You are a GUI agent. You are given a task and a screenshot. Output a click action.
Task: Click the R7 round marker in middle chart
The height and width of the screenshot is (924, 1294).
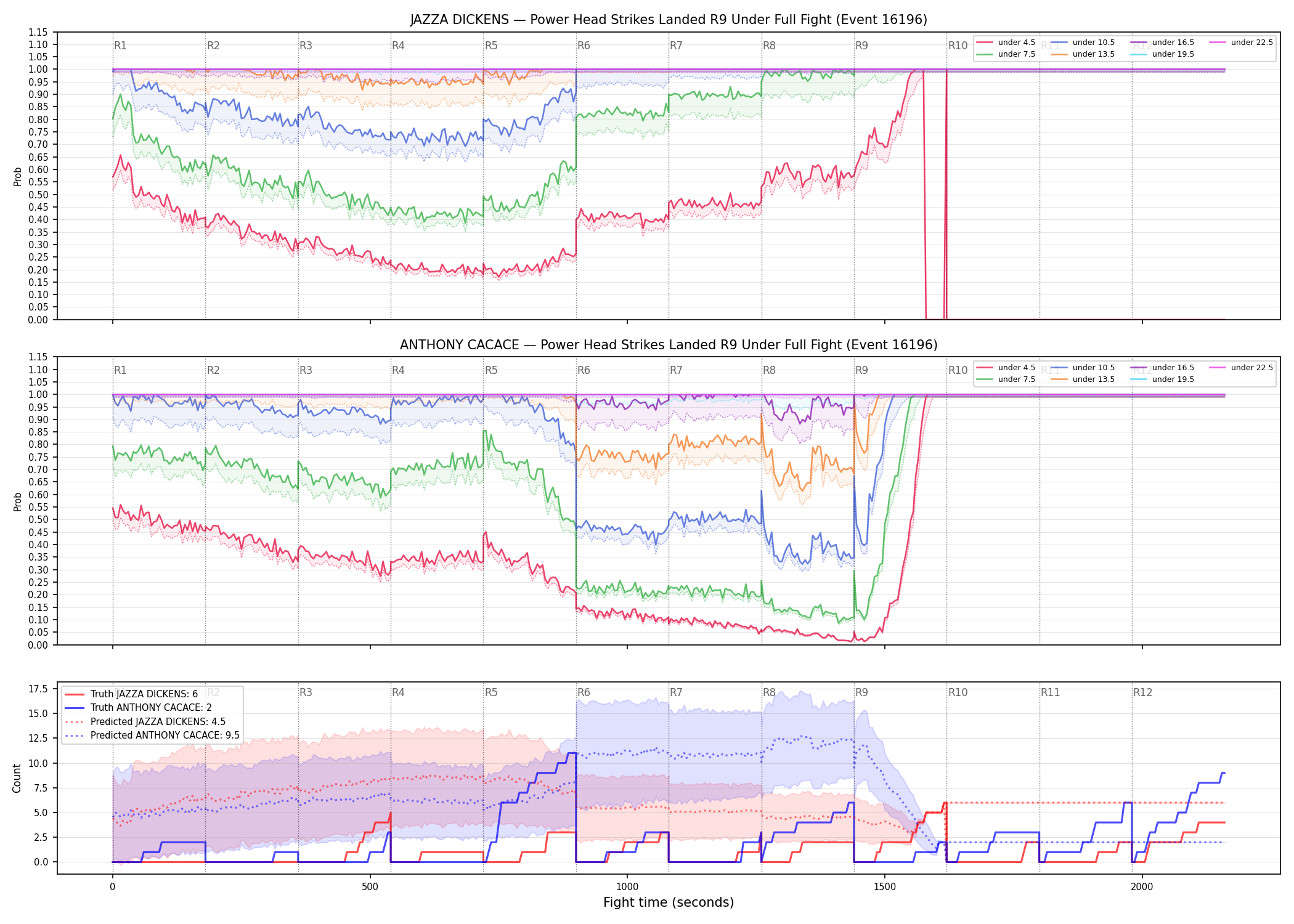676,370
